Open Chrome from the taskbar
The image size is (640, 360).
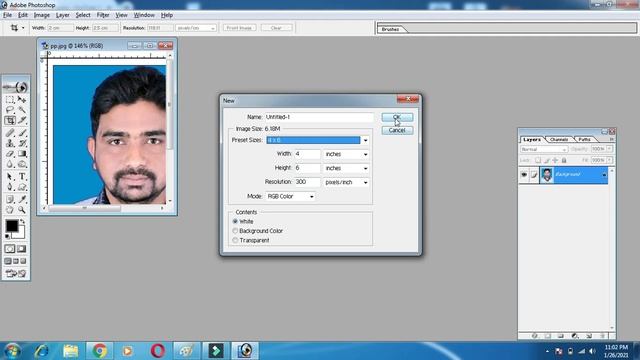99,351
